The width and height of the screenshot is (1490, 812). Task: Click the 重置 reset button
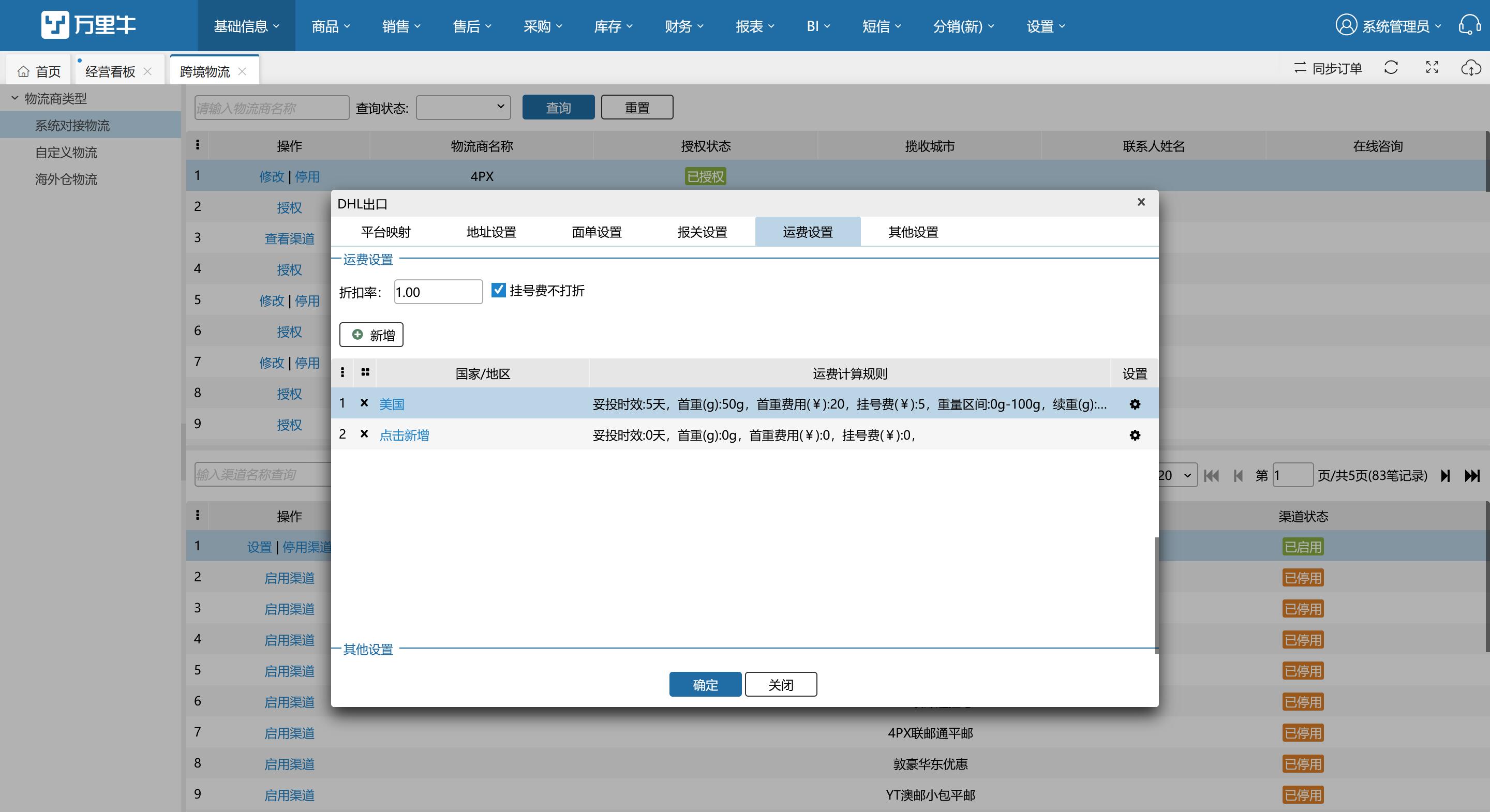tap(637, 107)
